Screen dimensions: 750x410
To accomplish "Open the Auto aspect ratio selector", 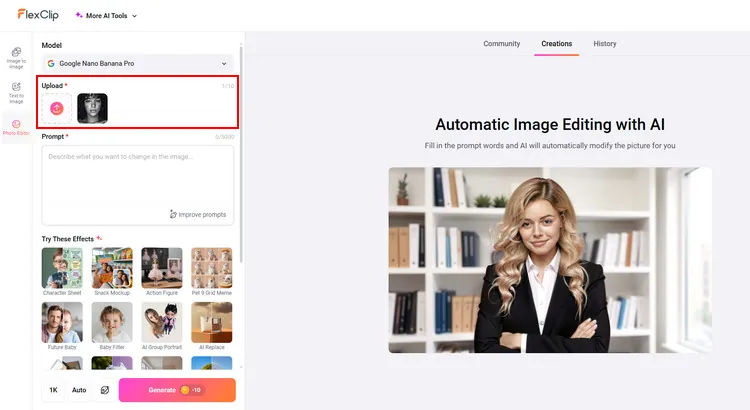I will (79, 390).
